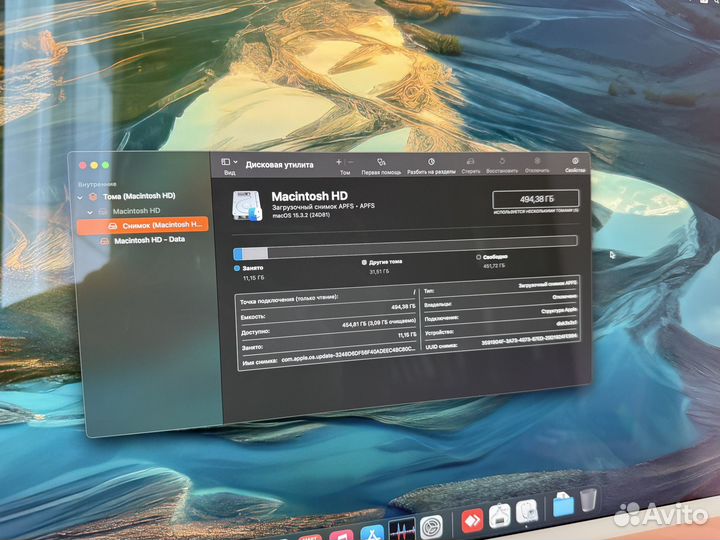Minimize window with the yellow button

(94, 165)
